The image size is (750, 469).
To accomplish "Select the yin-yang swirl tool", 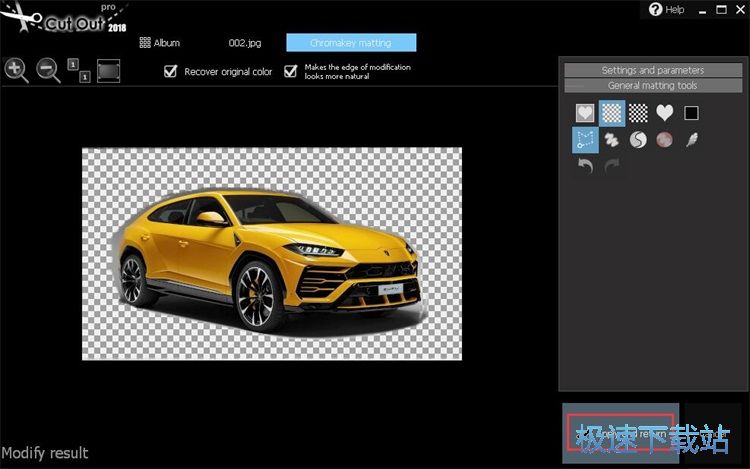I will tap(638, 140).
